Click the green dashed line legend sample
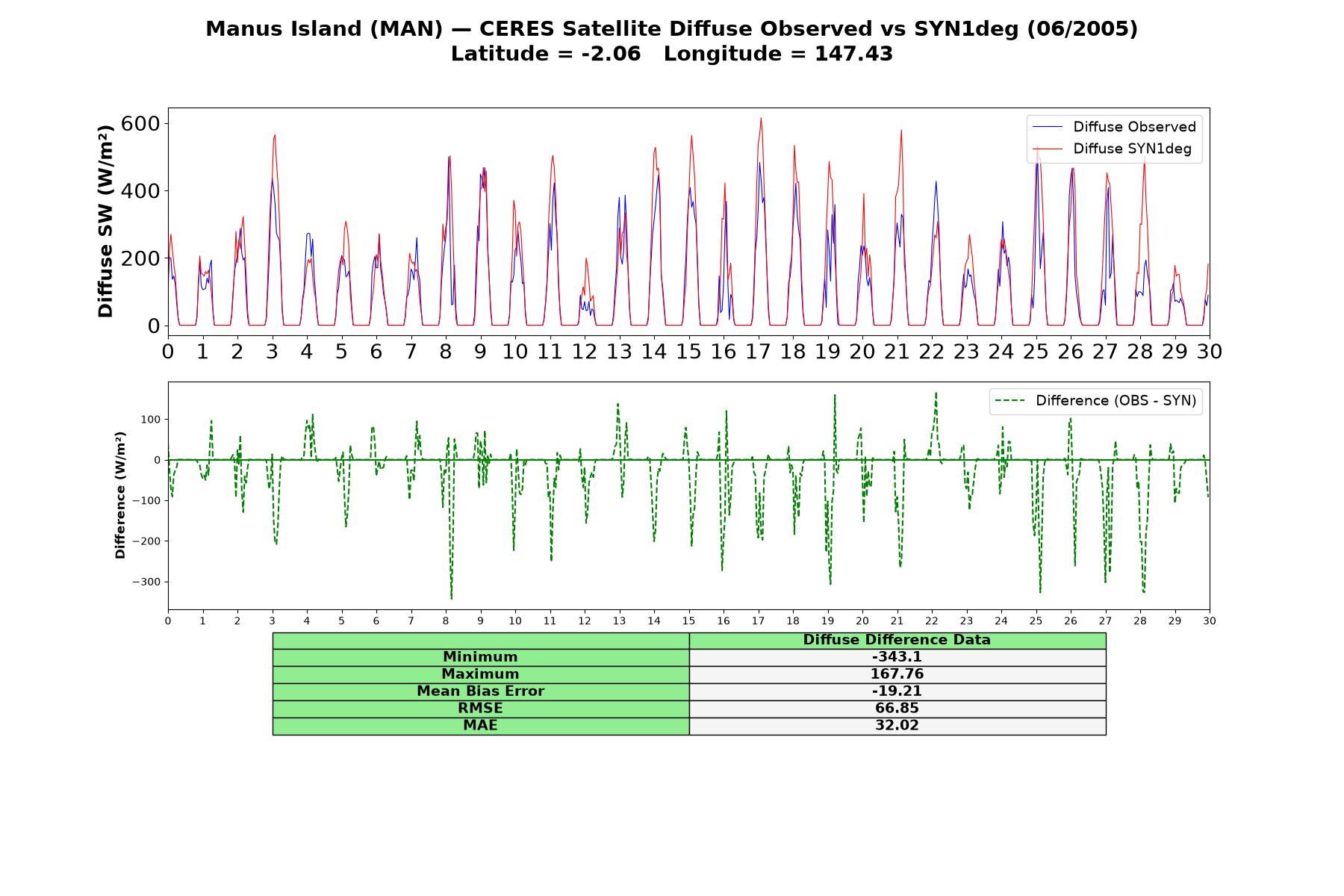The height and width of the screenshot is (896, 1344). 1009,401
